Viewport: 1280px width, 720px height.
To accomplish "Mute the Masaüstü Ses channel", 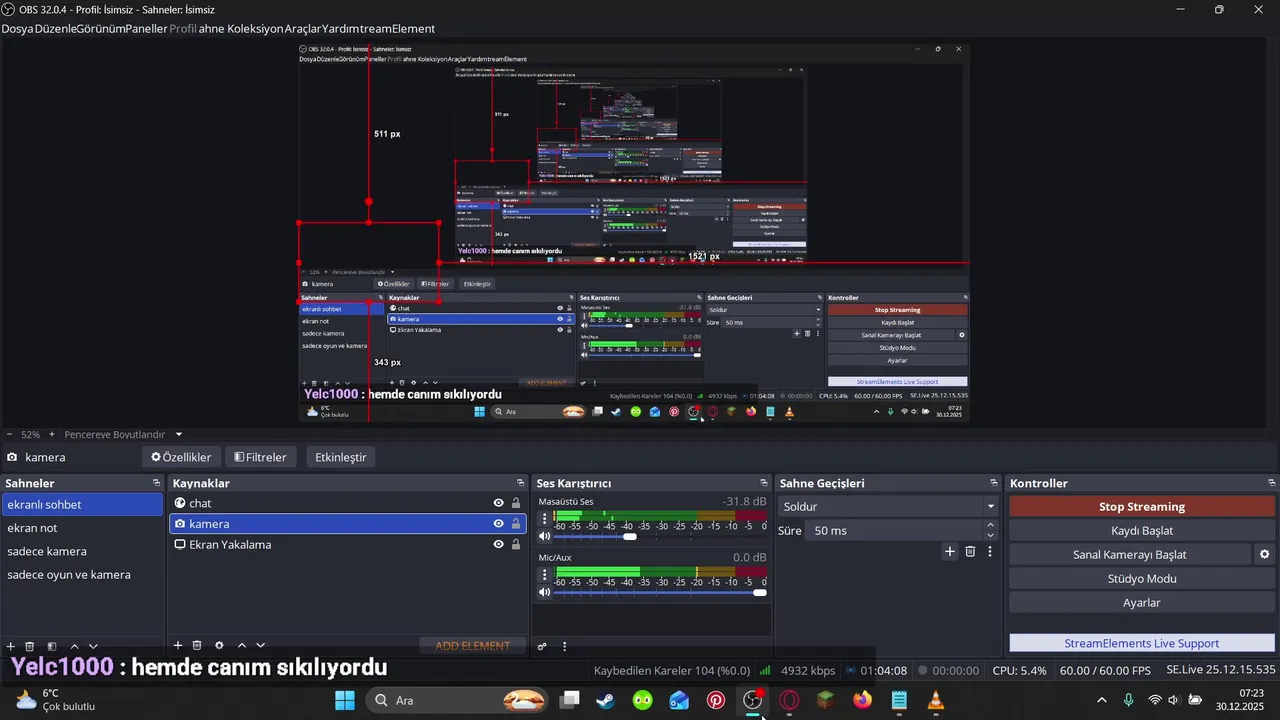I will [545, 537].
